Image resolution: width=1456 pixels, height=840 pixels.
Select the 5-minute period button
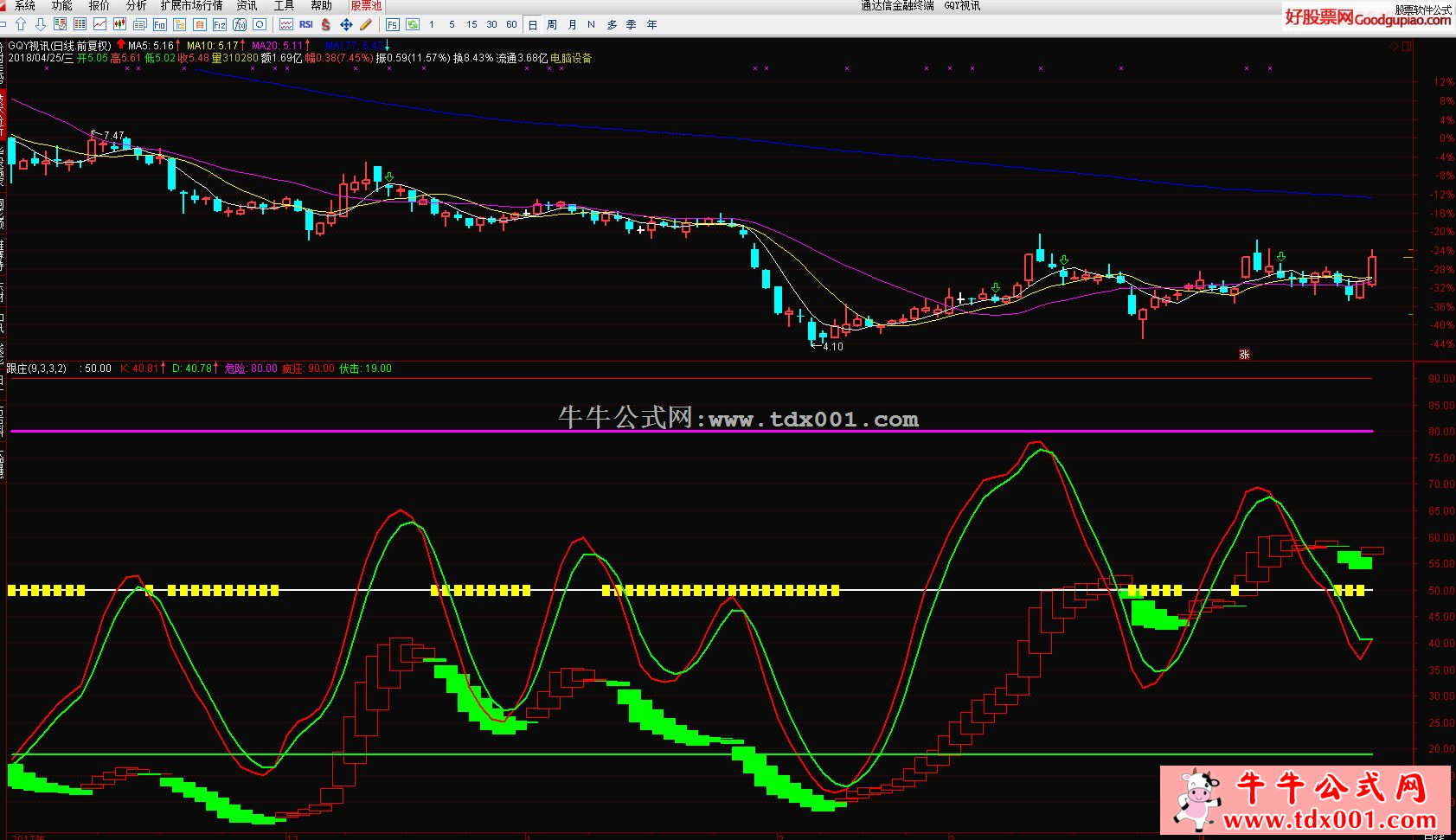452,24
